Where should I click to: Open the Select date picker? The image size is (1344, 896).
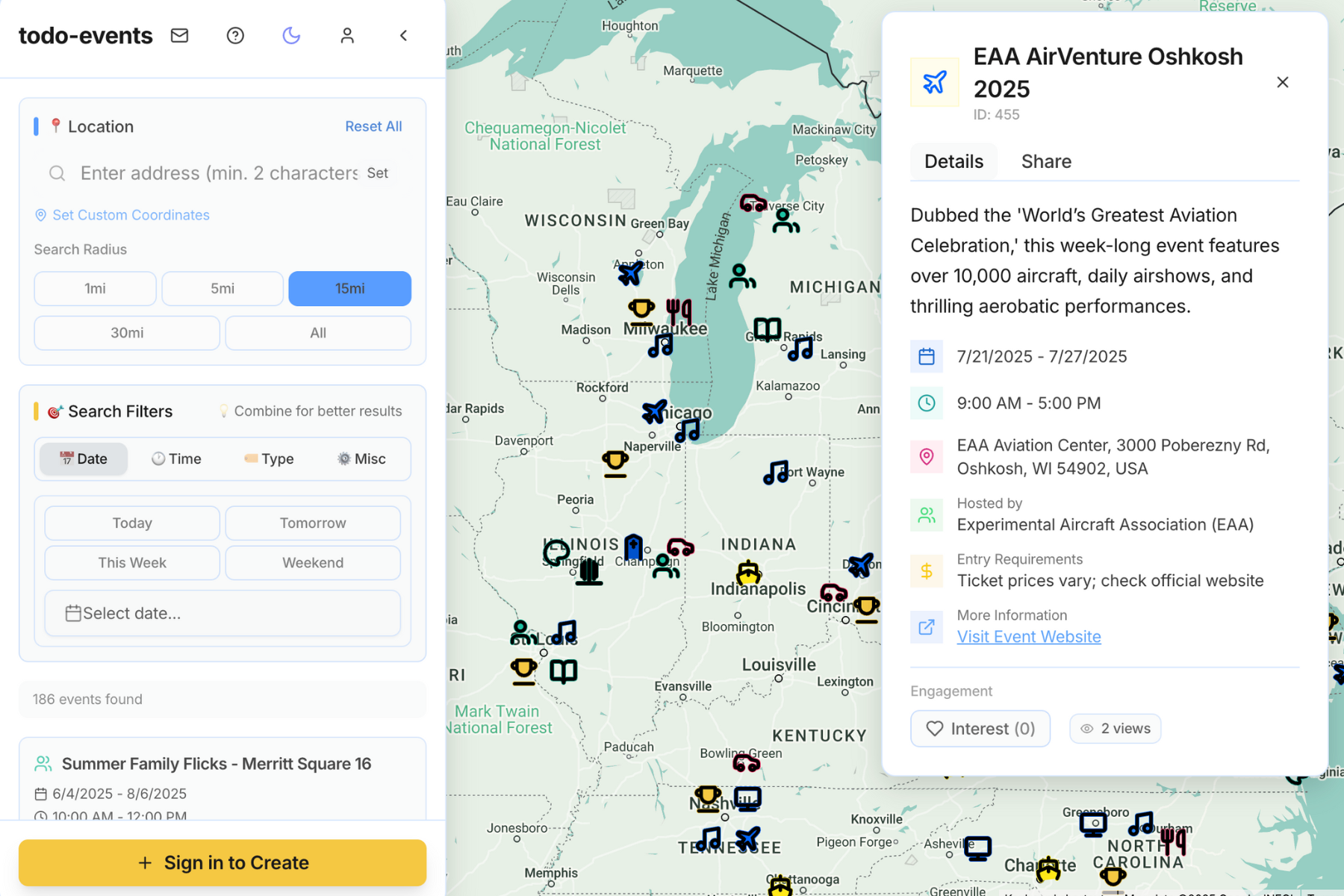pos(223,613)
